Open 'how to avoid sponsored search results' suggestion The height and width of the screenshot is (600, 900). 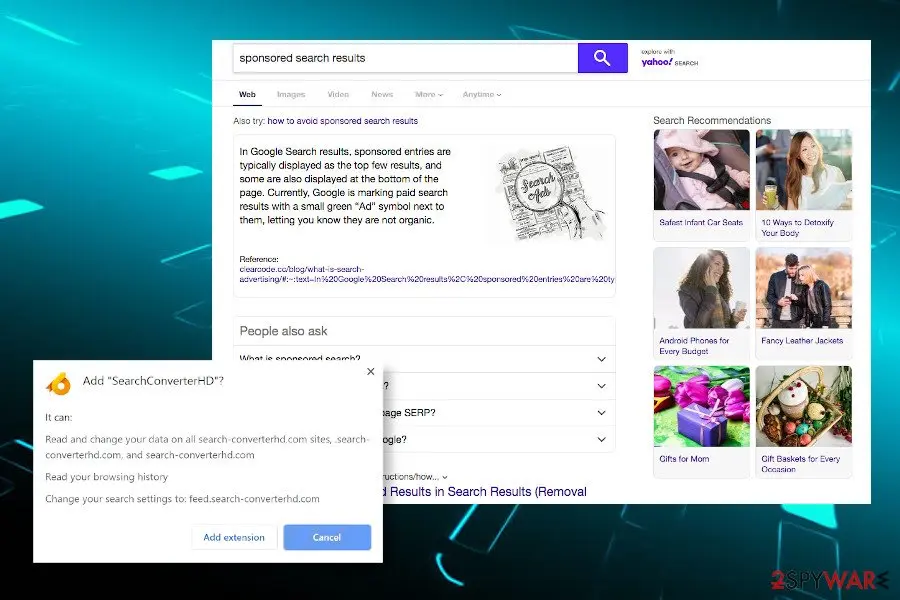coord(343,121)
